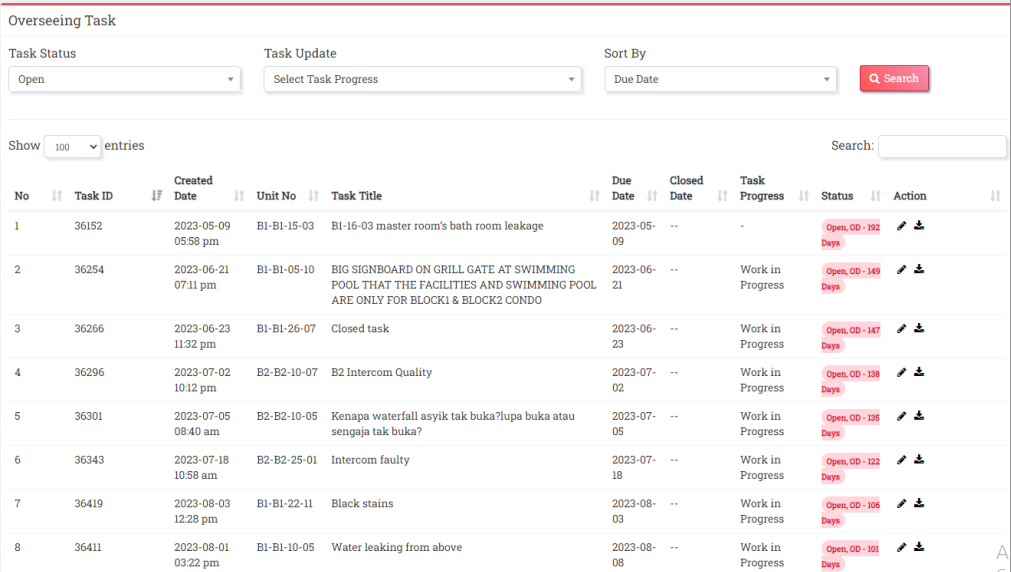
Task: Click in the table Search input field
Action: (942, 146)
